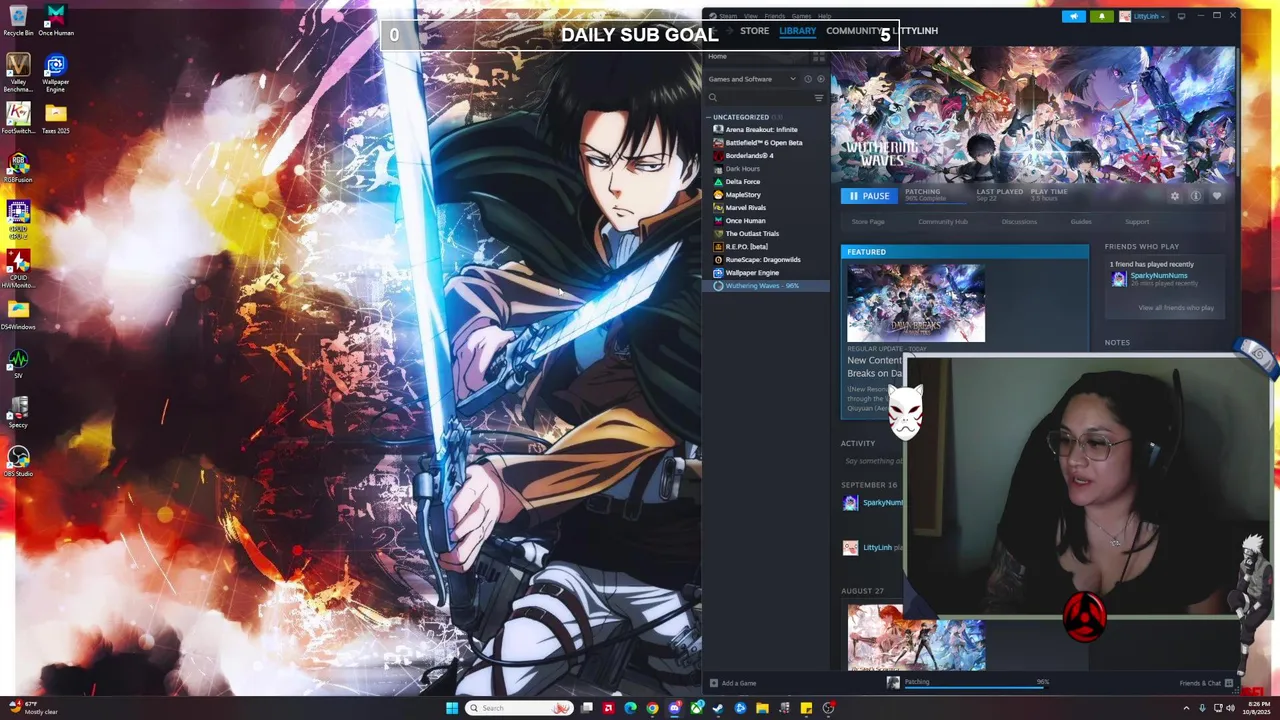1280x720 pixels.
Task: Click Add a Game button
Action: tap(733, 683)
